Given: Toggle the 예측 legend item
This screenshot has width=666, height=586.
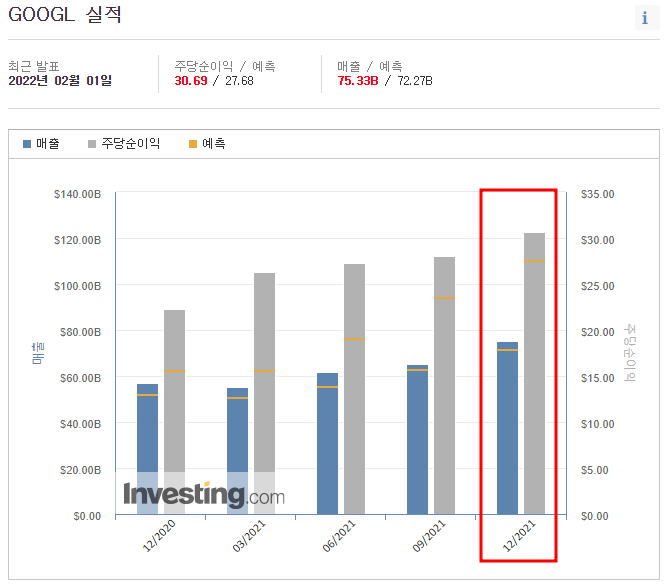Looking at the screenshot, I should coord(207,144).
